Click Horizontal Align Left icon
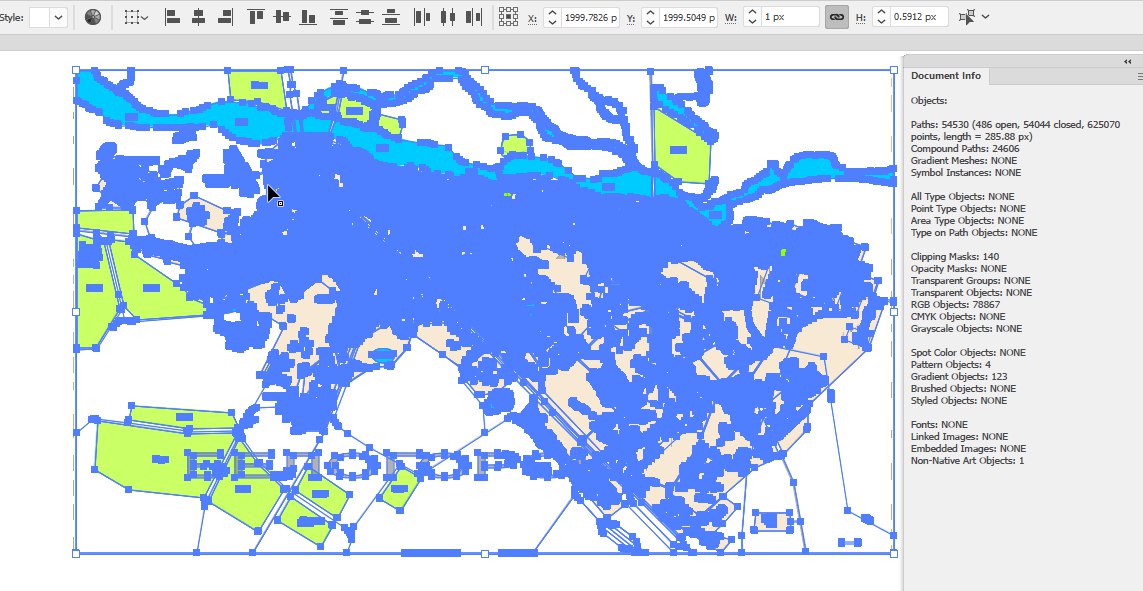The image size is (1143, 591). click(172, 17)
